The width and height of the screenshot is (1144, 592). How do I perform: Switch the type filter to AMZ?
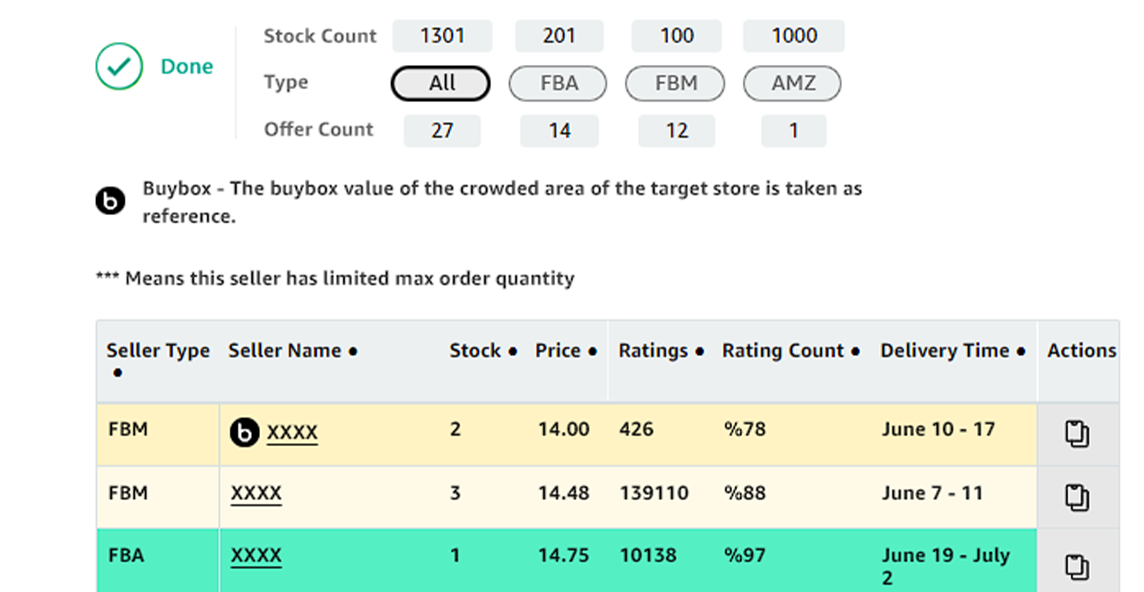tap(792, 84)
